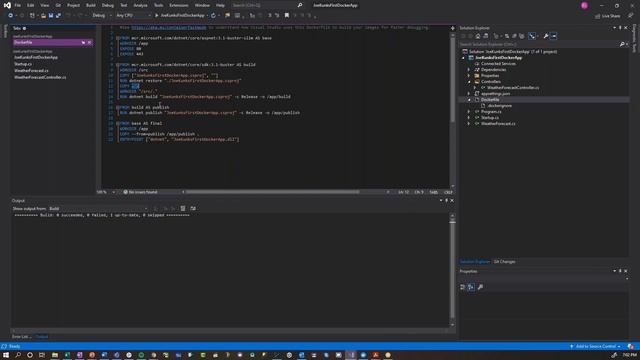The width and height of the screenshot is (640, 360).
Task: Click Live Share button
Action: [x=607, y=16]
